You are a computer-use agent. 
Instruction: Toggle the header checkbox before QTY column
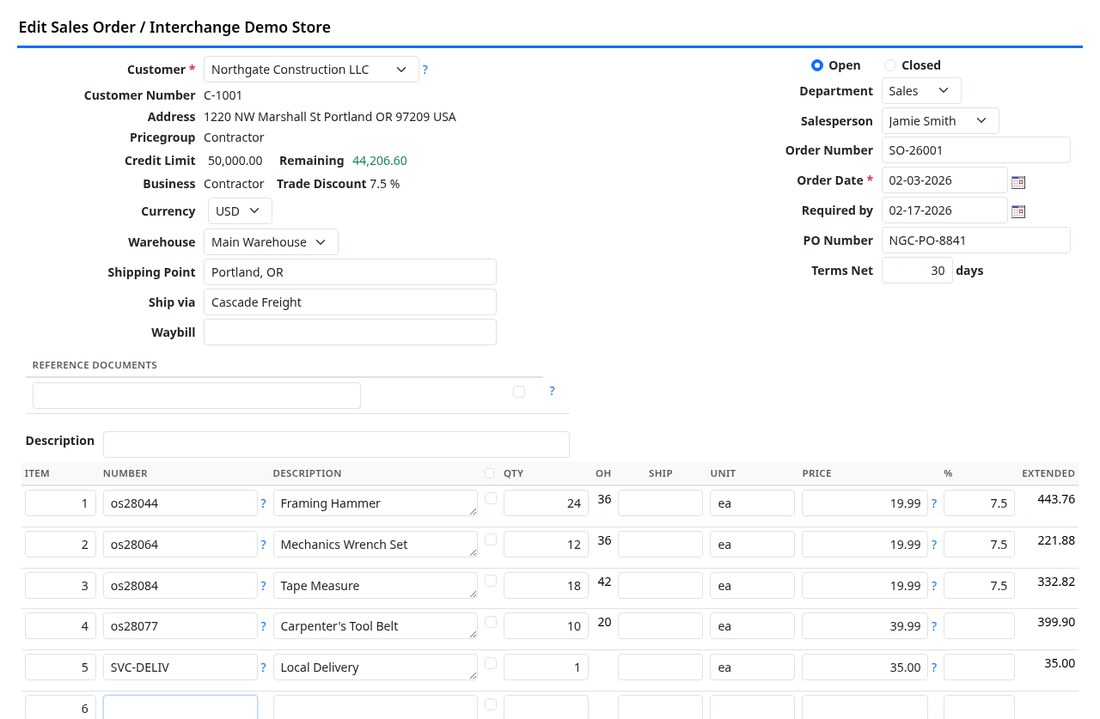pyautogui.click(x=489, y=473)
